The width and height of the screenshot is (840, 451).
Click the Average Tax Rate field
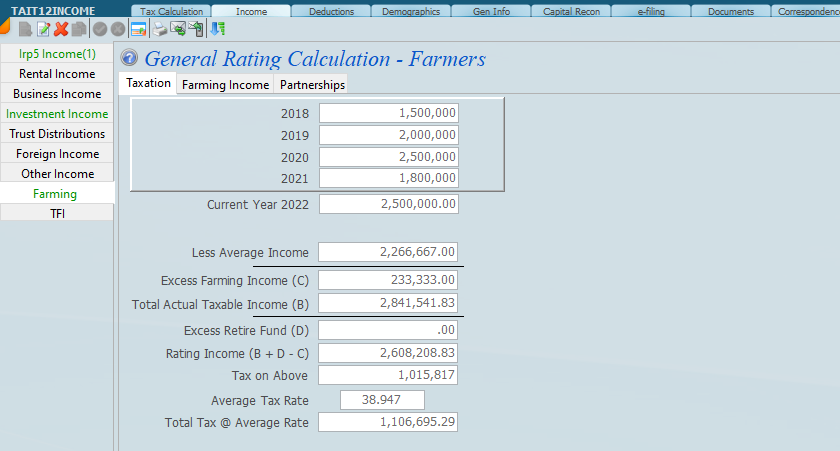tap(382, 400)
